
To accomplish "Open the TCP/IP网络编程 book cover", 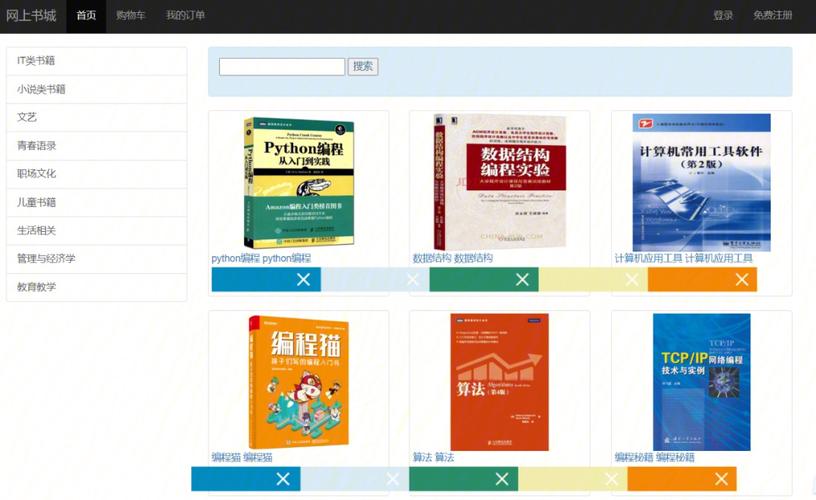I will pos(702,382).
